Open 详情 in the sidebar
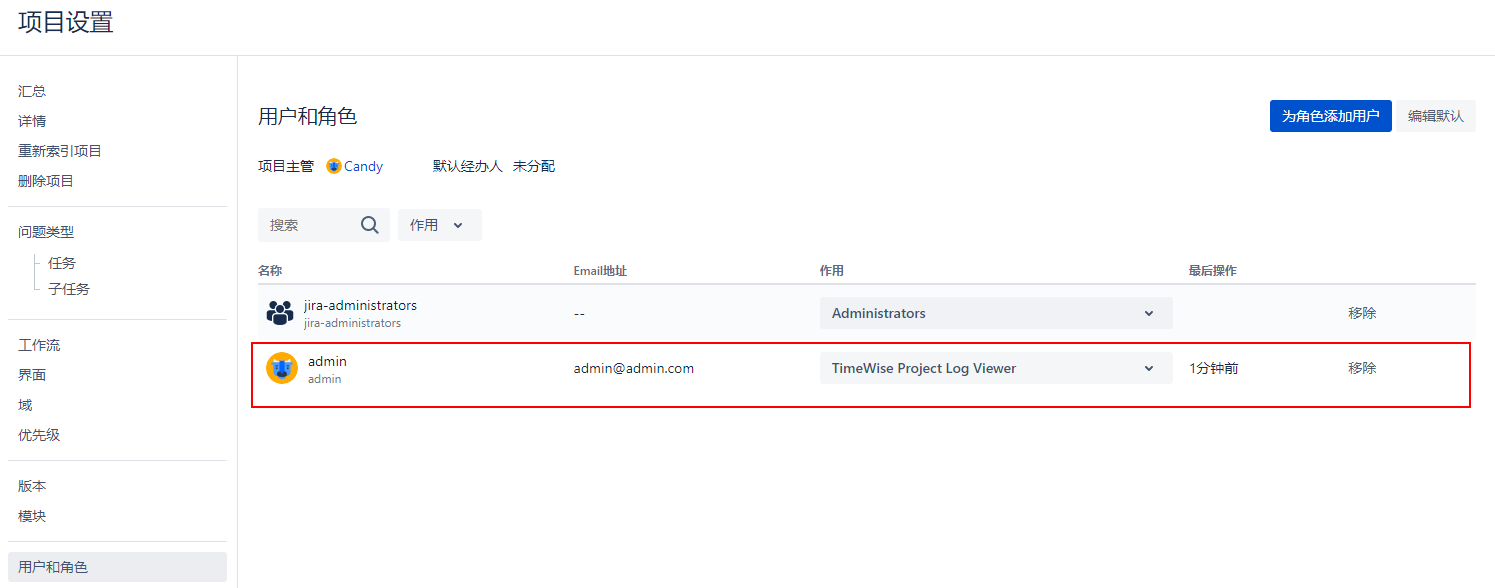The width and height of the screenshot is (1495, 588). (x=32, y=121)
